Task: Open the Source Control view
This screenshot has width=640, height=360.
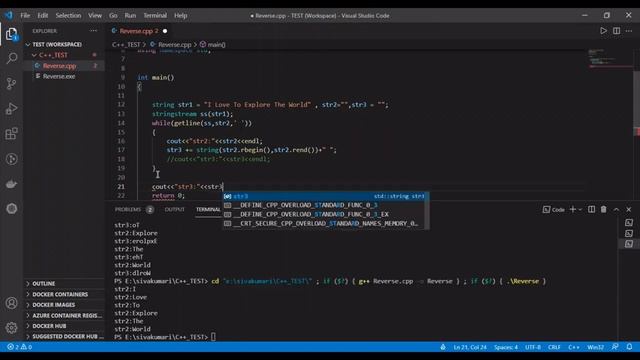Action: pyautogui.click(x=11, y=83)
